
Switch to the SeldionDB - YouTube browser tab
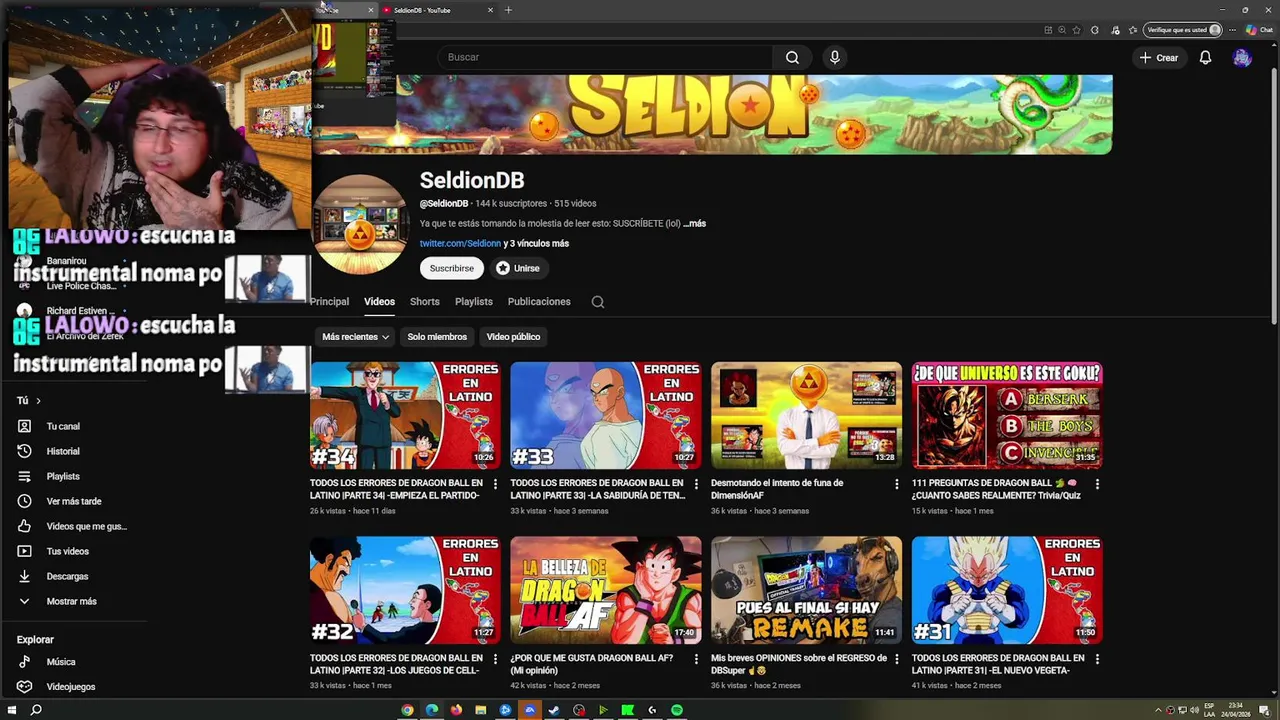tap(436, 10)
